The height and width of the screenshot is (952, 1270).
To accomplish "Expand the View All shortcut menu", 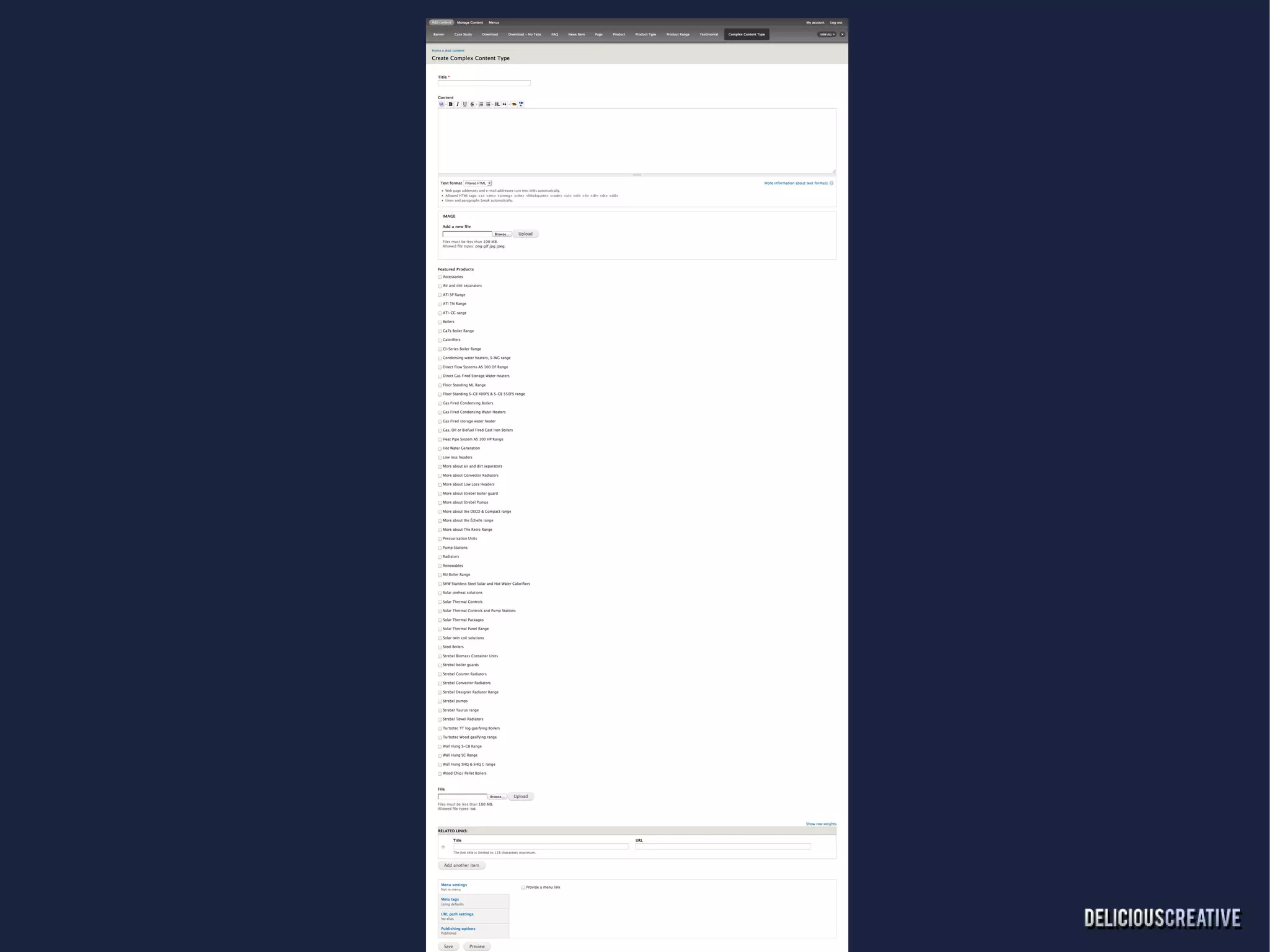I will (827, 35).
